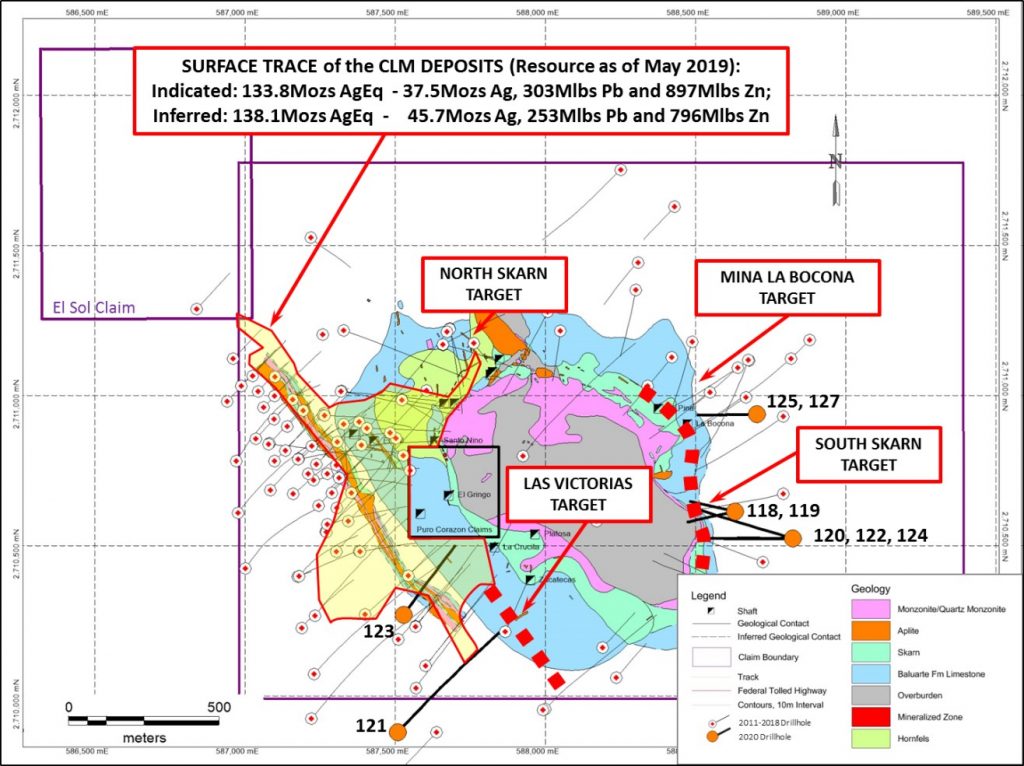Image resolution: width=1024 pixels, height=766 pixels.
Task: Click the Shaft symbol in the legend
Action: point(712,610)
